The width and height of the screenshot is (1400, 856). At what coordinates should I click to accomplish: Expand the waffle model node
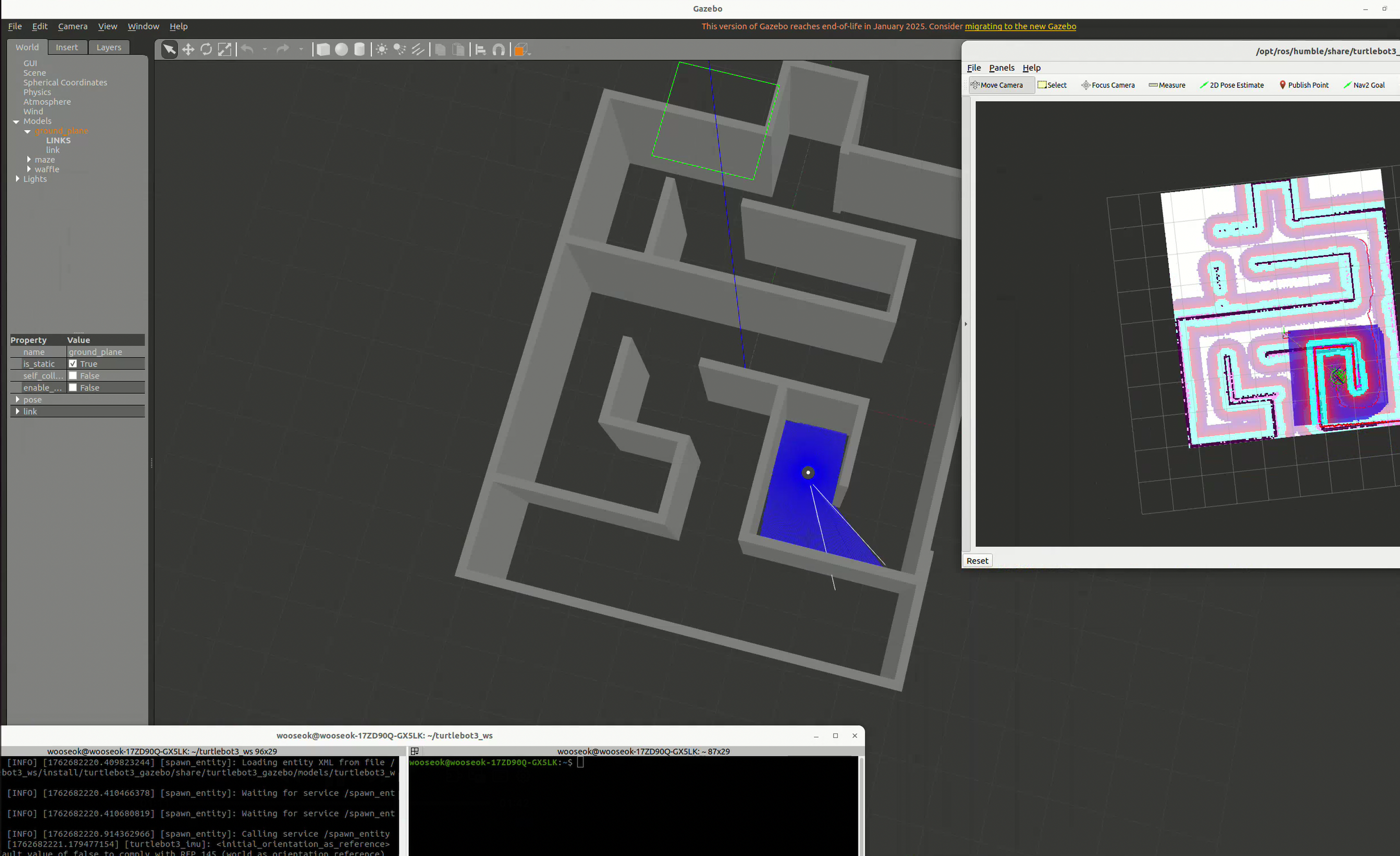(29, 169)
